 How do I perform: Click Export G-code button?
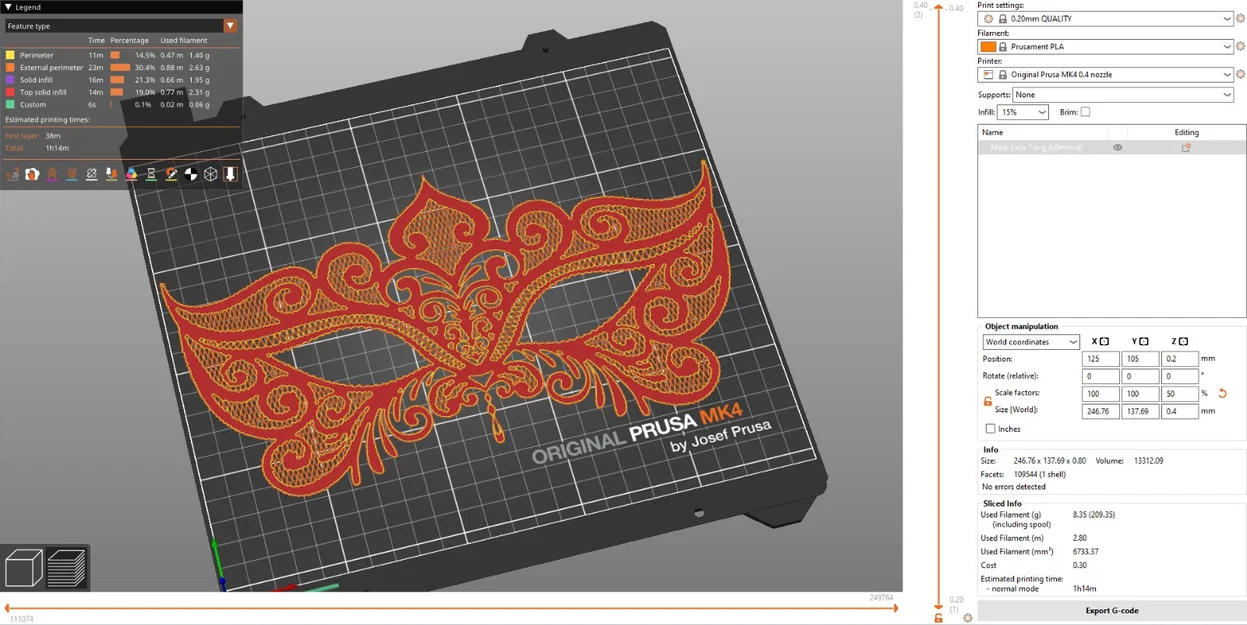(x=1112, y=610)
